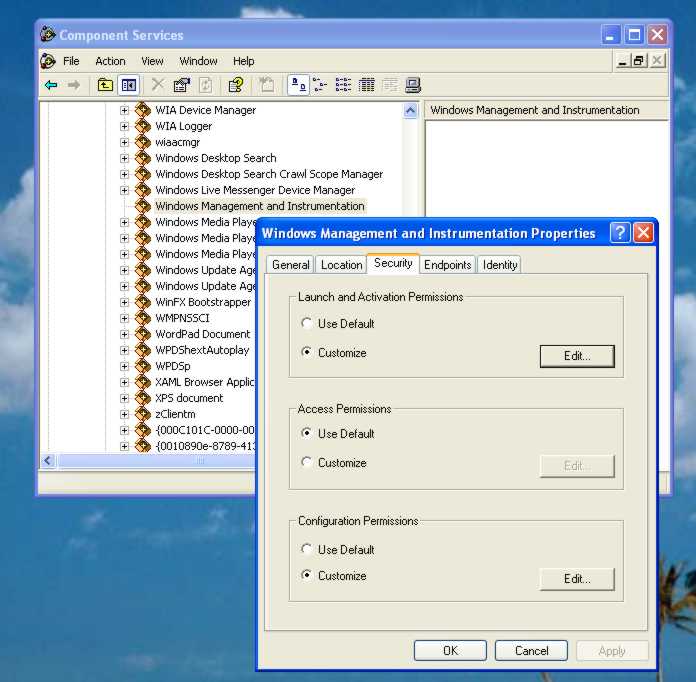Click the XPS document component icon
This screenshot has height=682, width=696.
pos(143,397)
